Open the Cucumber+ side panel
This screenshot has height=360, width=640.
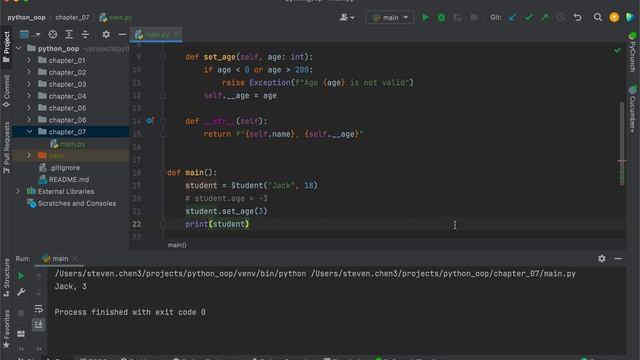click(x=632, y=109)
